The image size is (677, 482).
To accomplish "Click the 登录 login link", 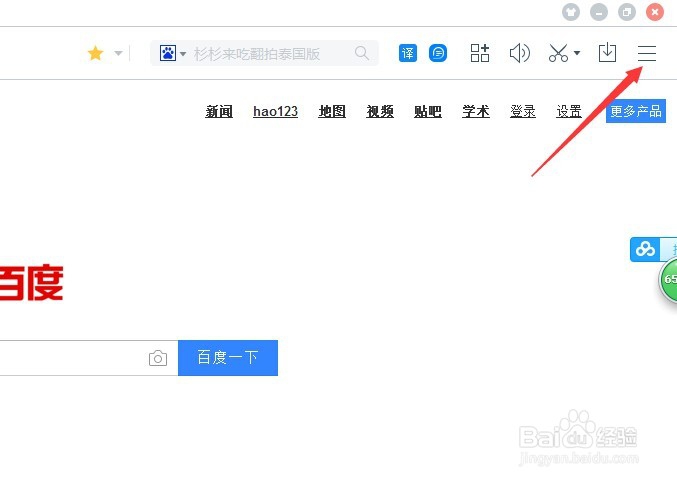I will [x=523, y=111].
